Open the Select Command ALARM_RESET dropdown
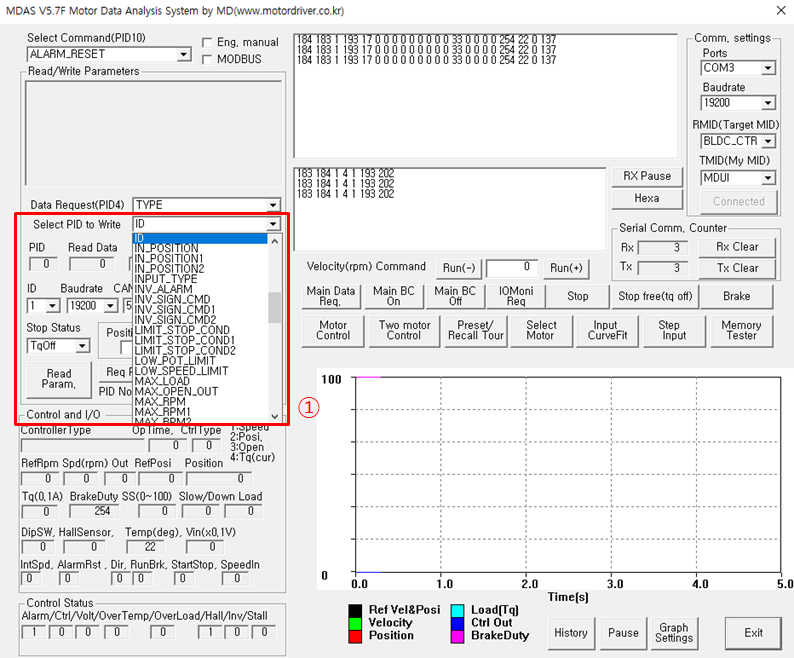Viewport: 794px width, 658px height. tap(184, 54)
